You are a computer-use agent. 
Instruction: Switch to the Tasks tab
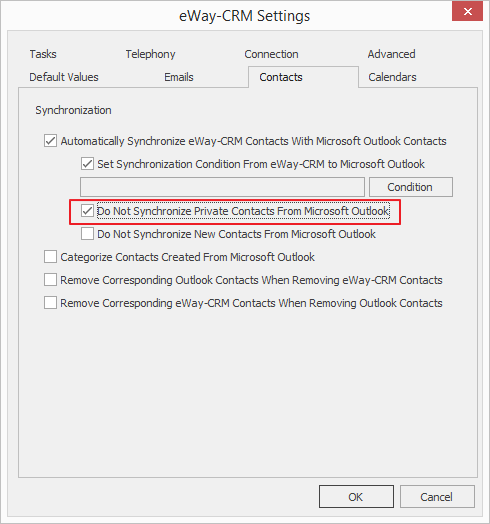[x=43, y=54]
